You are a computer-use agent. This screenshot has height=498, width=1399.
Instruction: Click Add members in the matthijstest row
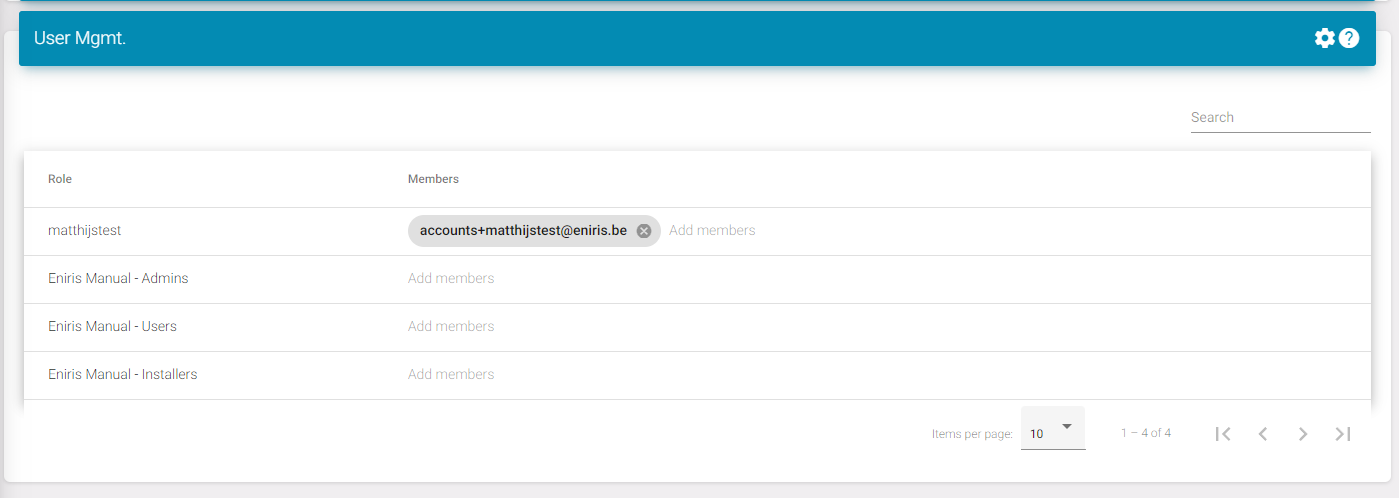click(712, 231)
